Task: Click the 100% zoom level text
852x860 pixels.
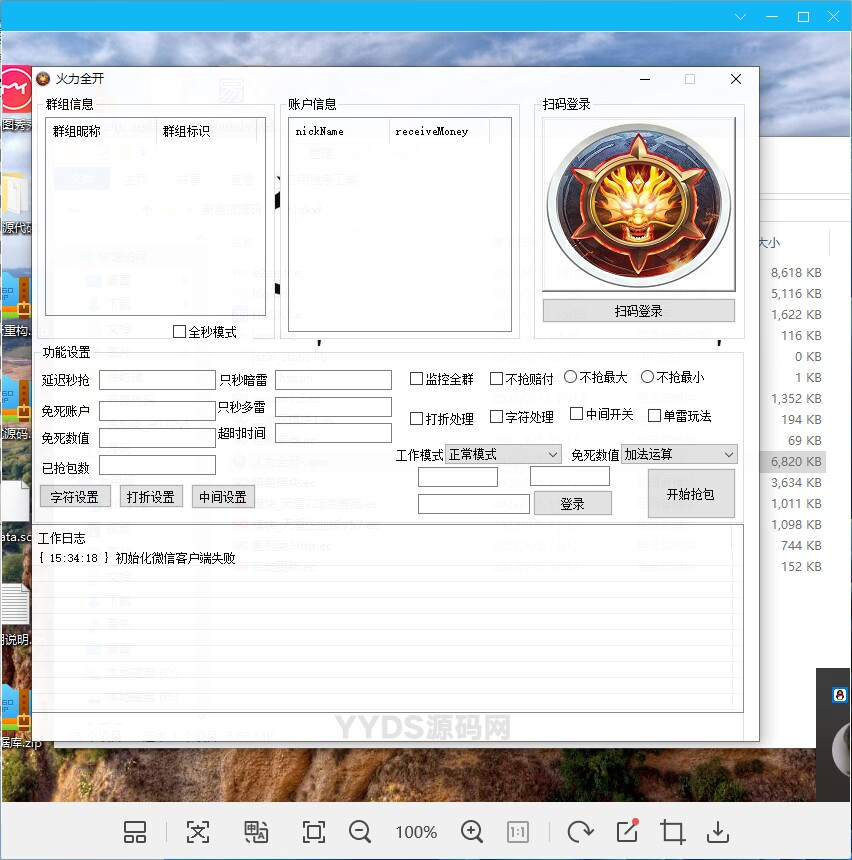Action: (416, 833)
